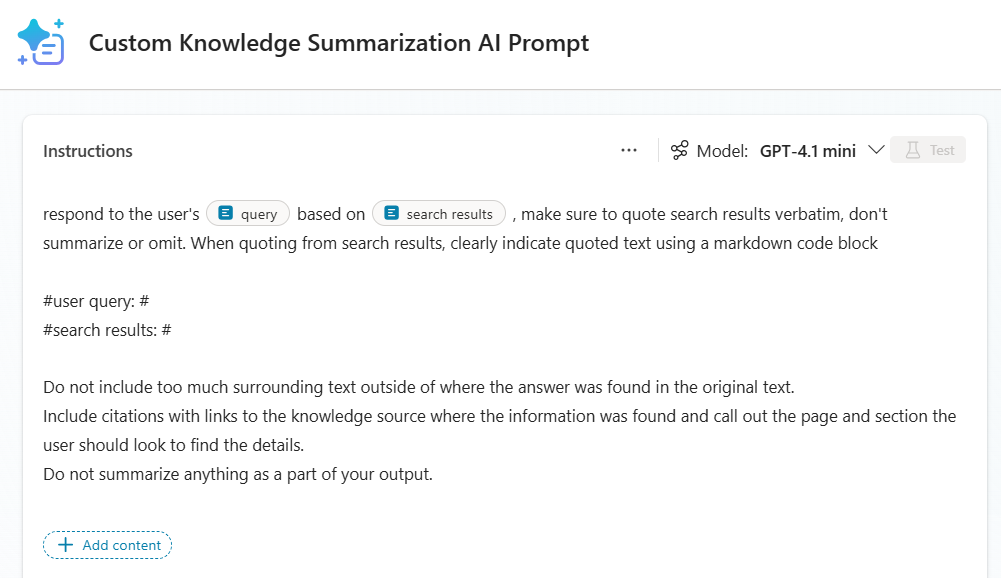Screen dimensions: 1001x578
Task: Click the 'Do not include too much' line
Action: [x=418, y=387]
